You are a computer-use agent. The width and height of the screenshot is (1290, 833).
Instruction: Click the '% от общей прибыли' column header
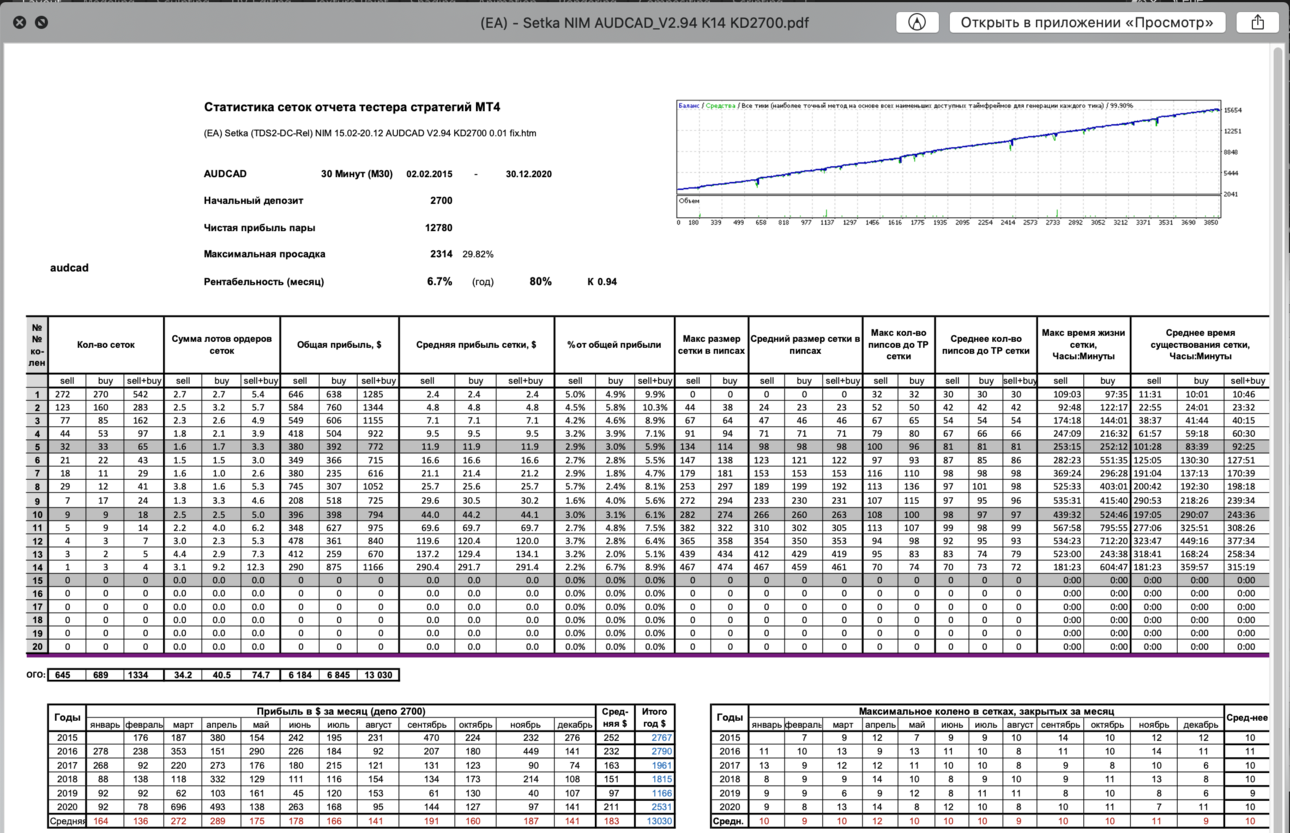point(614,344)
